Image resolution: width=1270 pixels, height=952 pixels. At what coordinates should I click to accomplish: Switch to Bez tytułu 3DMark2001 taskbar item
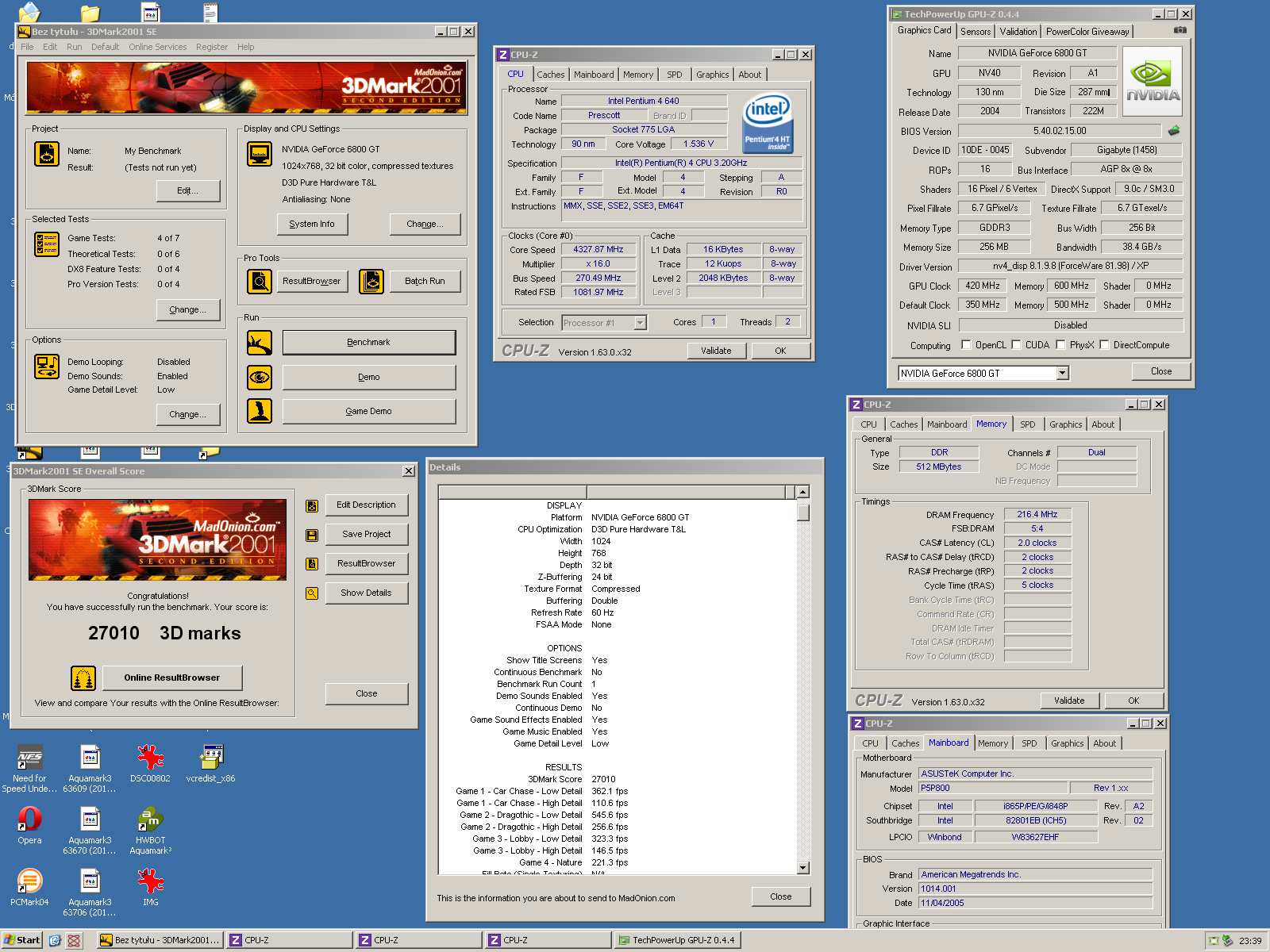point(160,940)
